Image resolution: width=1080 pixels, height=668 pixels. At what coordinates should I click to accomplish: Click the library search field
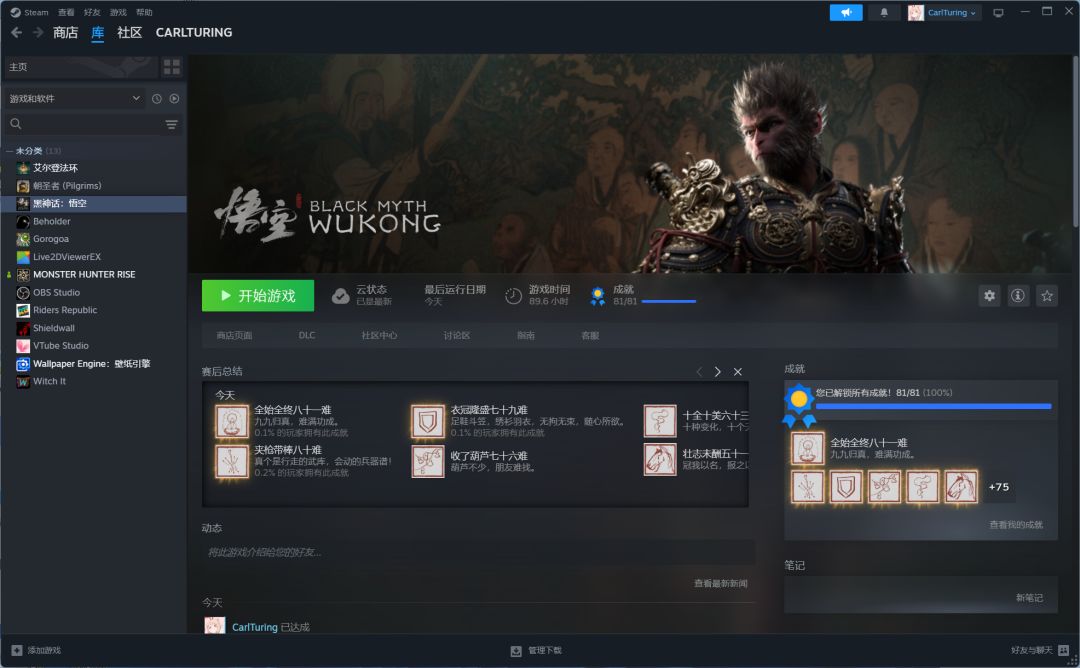pyautogui.click(x=83, y=124)
